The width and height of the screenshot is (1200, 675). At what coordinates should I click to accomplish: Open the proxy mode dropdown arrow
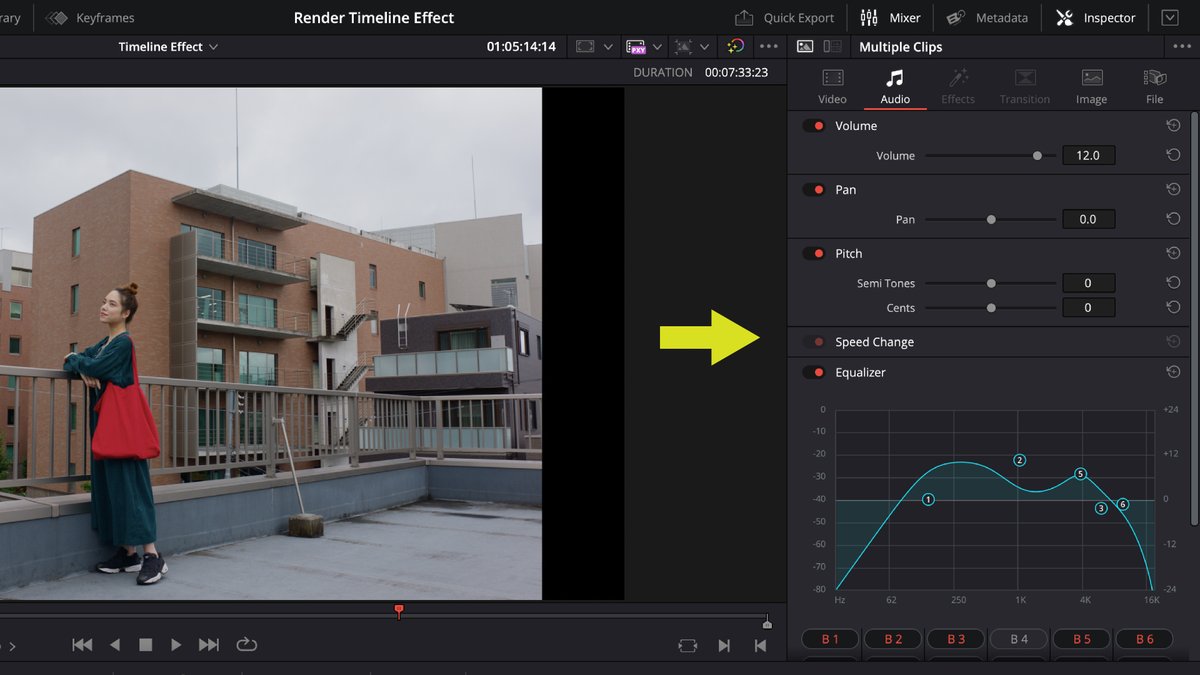tap(656, 46)
